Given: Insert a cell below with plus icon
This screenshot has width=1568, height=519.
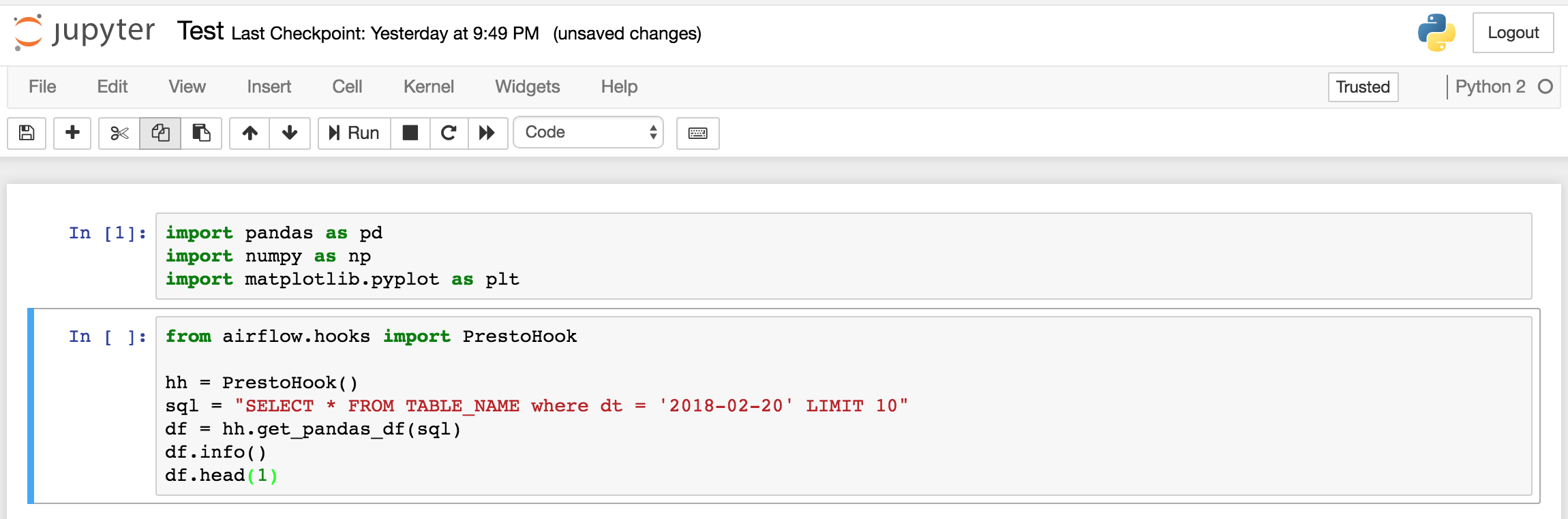Looking at the screenshot, I should point(72,133).
